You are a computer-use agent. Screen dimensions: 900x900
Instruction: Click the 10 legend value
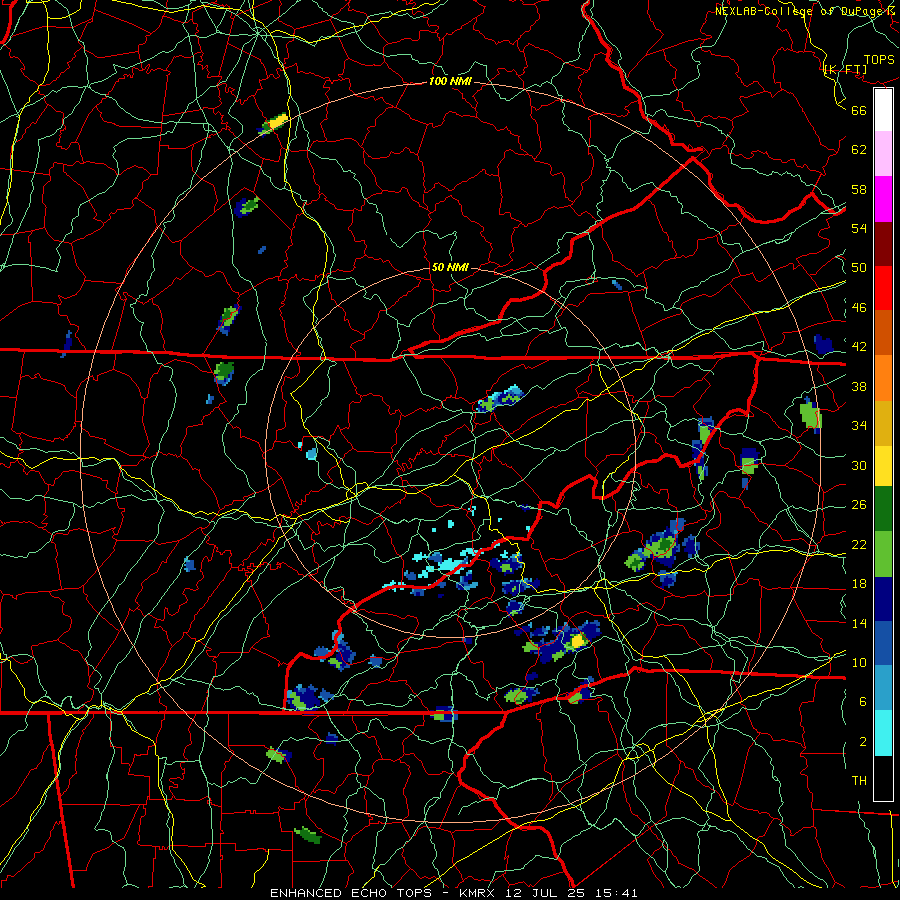(x=859, y=662)
